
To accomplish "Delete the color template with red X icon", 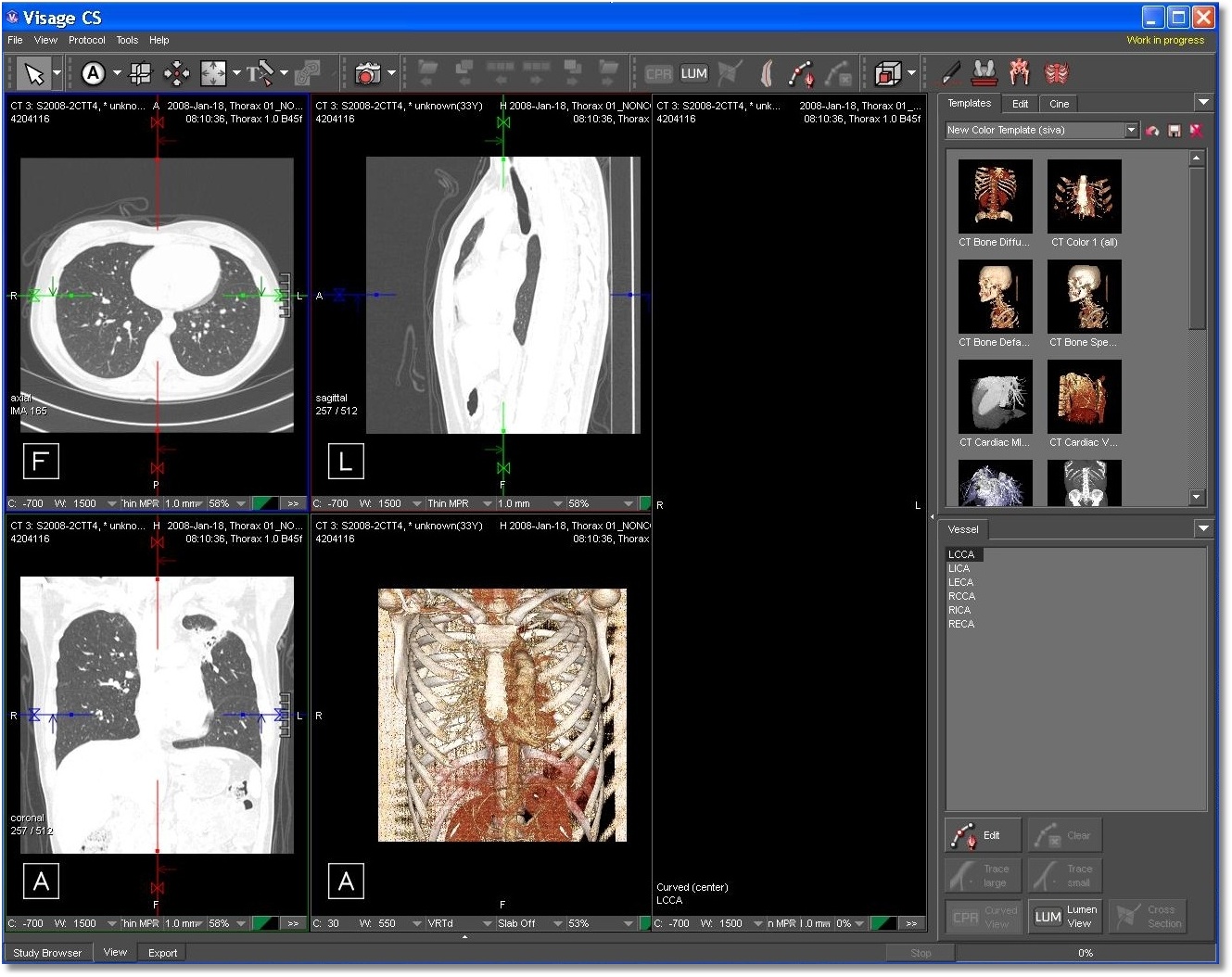I will click(1196, 131).
